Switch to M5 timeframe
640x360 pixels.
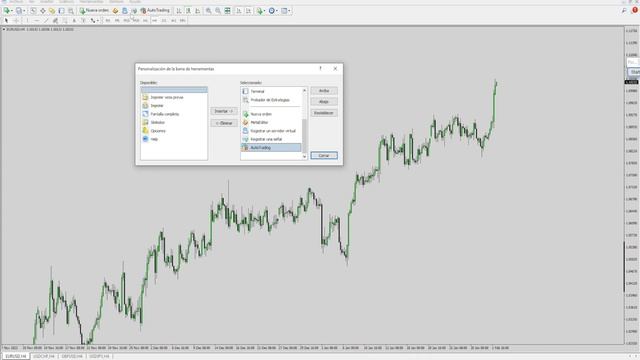[117, 20]
